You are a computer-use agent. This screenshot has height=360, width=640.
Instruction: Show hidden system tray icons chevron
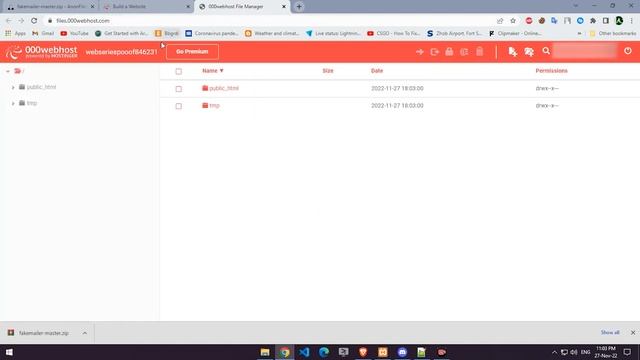pos(554,352)
